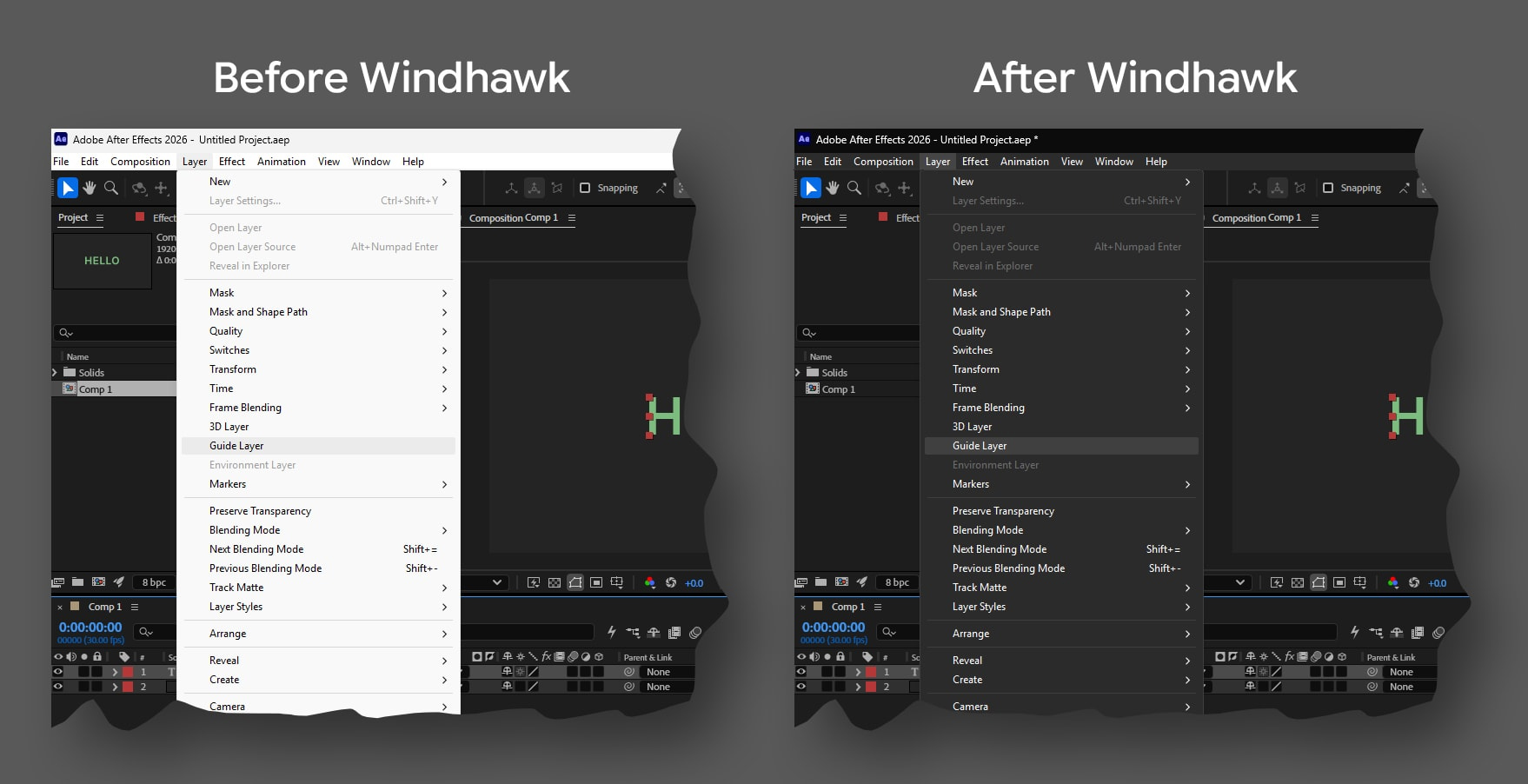The width and height of the screenshot is (1528, 784).
Task: Click 8 bpc color depth button, After Windhawk
Action: (x=897, y=582)
